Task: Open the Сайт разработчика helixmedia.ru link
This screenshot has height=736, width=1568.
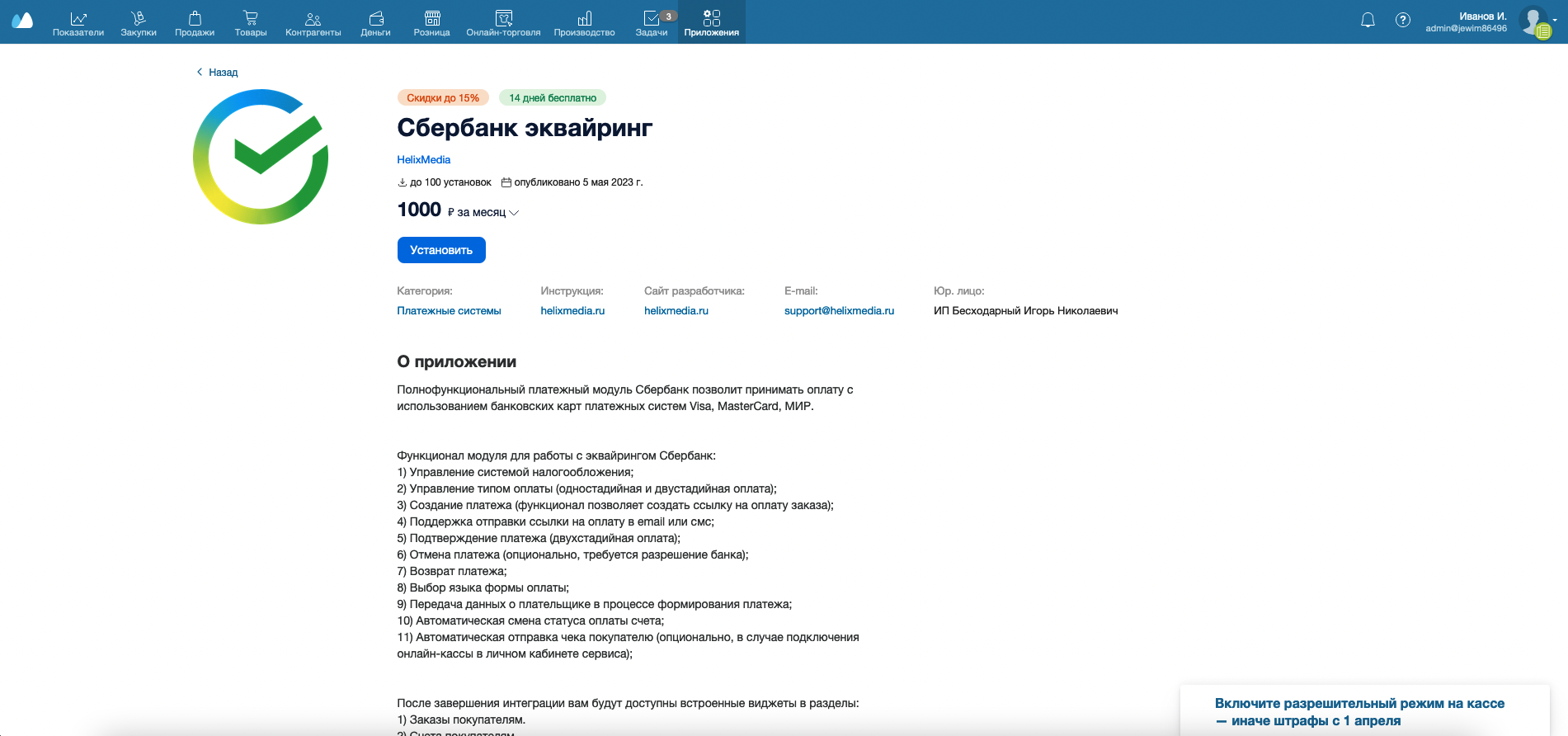Action: pos(676,311)
